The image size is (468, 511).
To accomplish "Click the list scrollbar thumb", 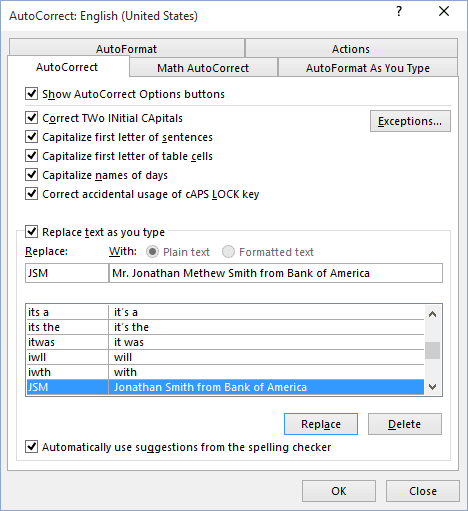I will (432, 350).
